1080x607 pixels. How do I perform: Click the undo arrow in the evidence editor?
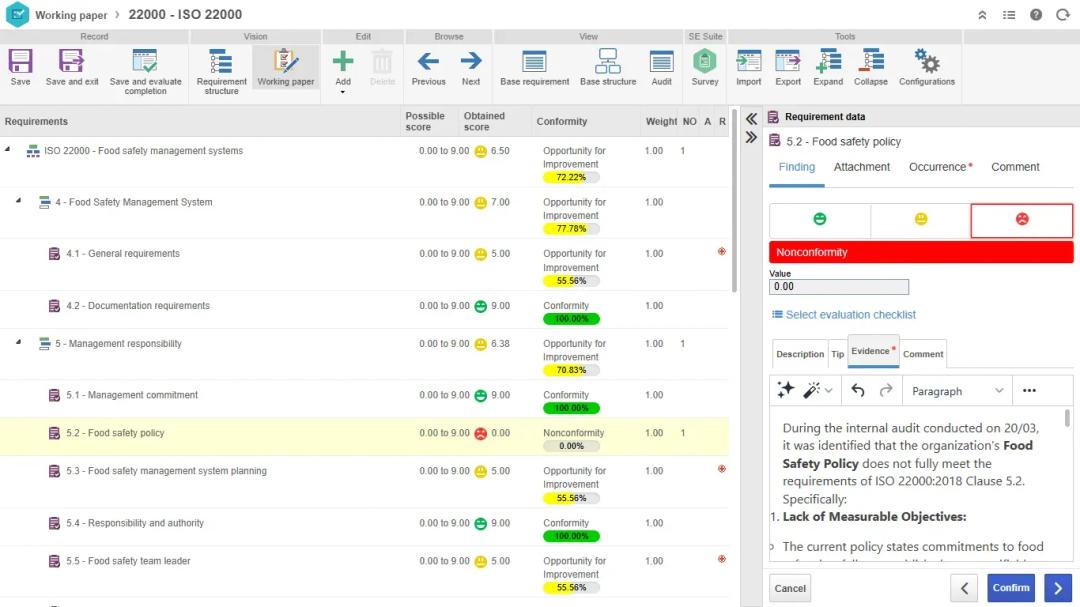point(858,391)
